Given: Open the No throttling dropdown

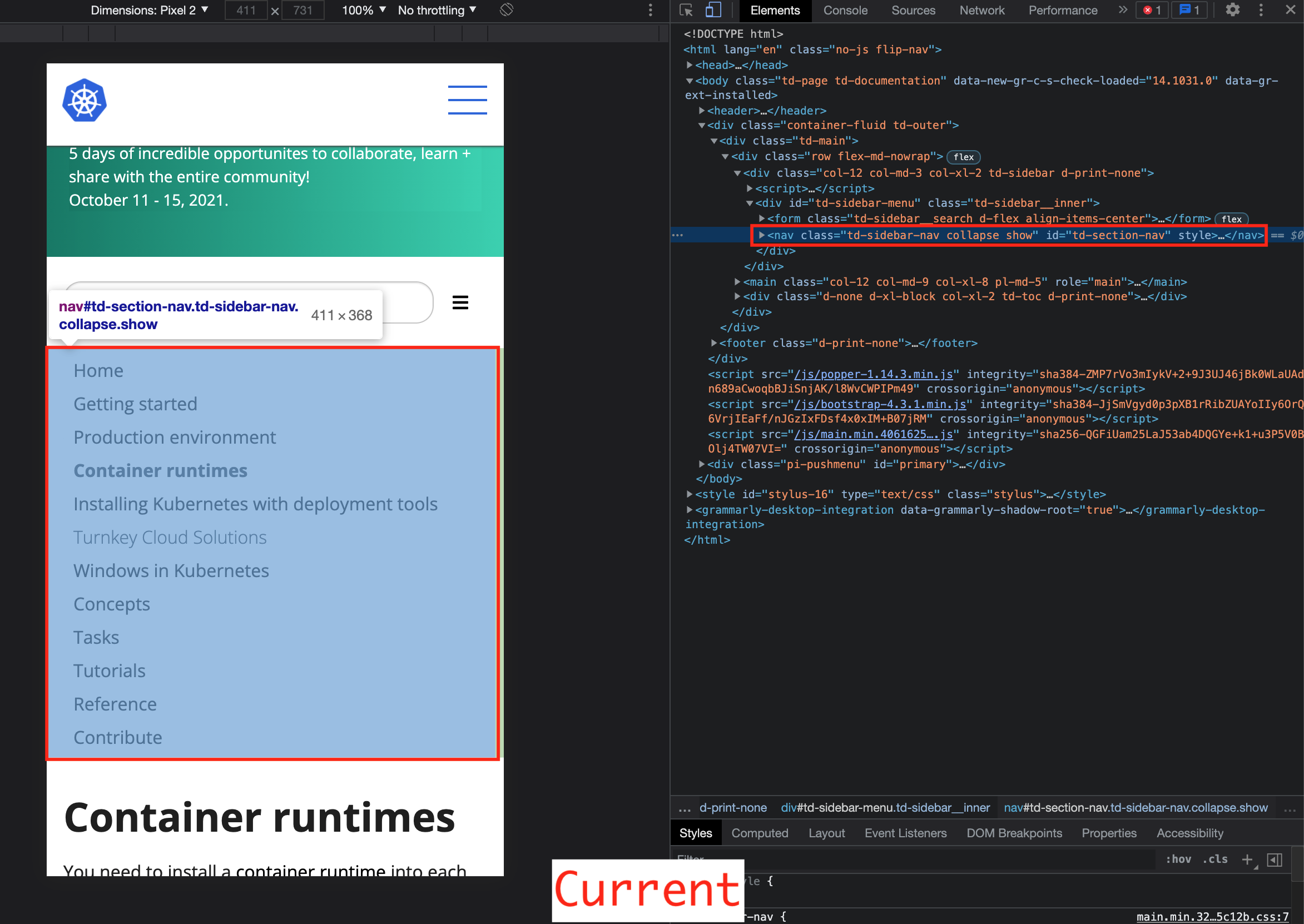Looking at the screenshot, I should coord(436,9).
